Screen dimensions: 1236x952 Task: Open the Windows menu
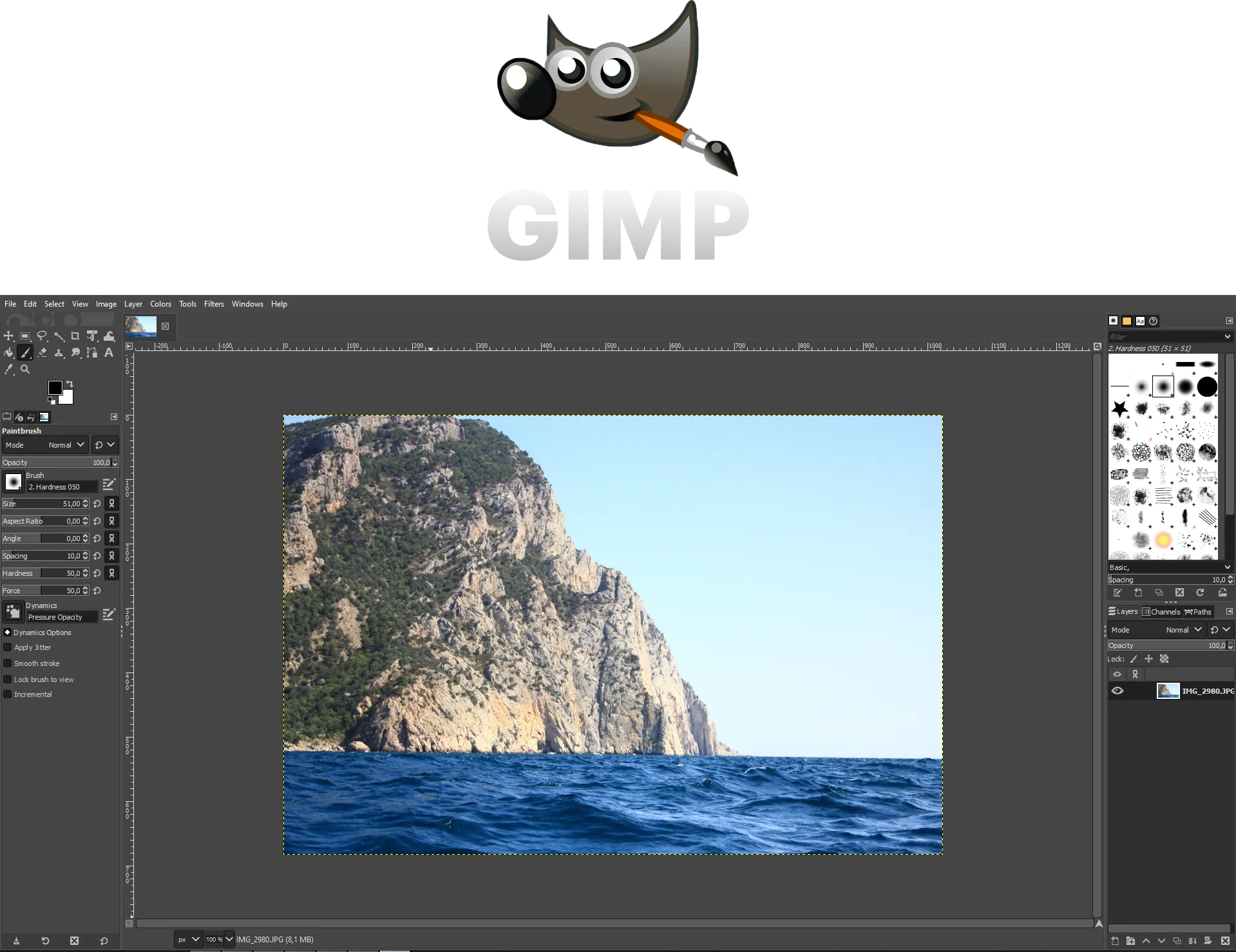point(247,304)
